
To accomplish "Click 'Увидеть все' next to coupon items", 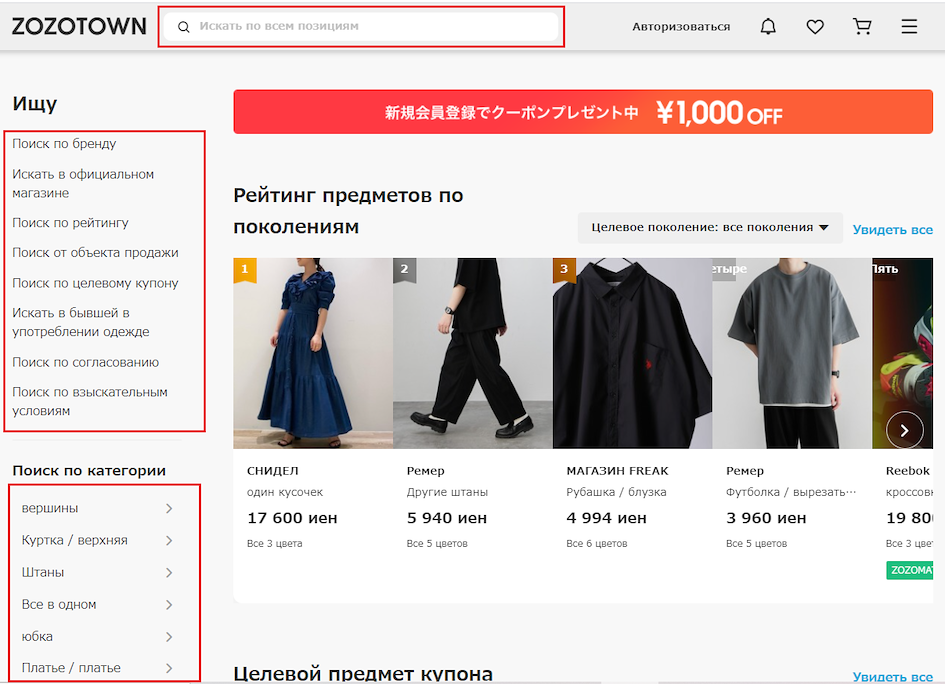I will point(893,676).
